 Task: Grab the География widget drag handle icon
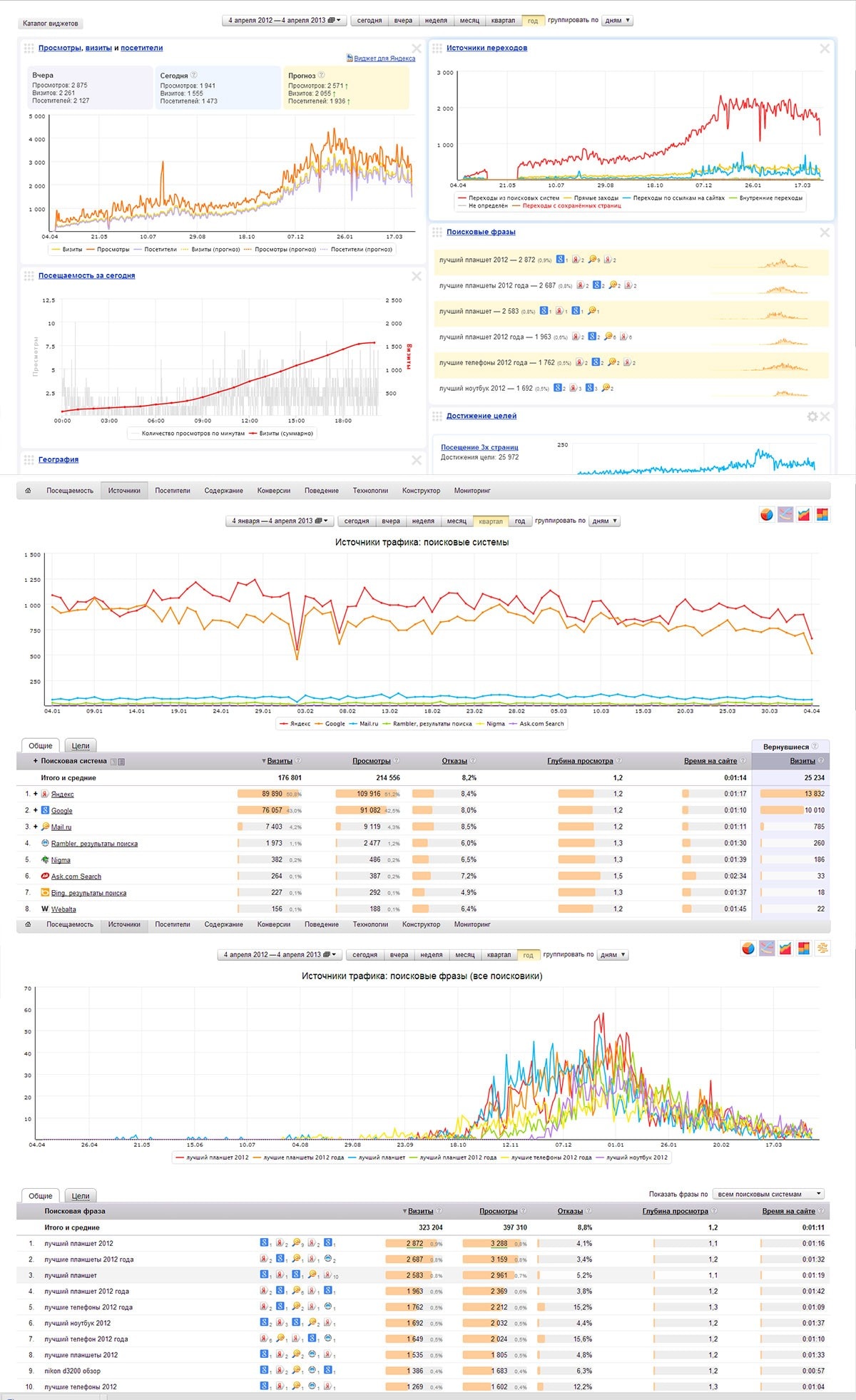tap(29, 460)
